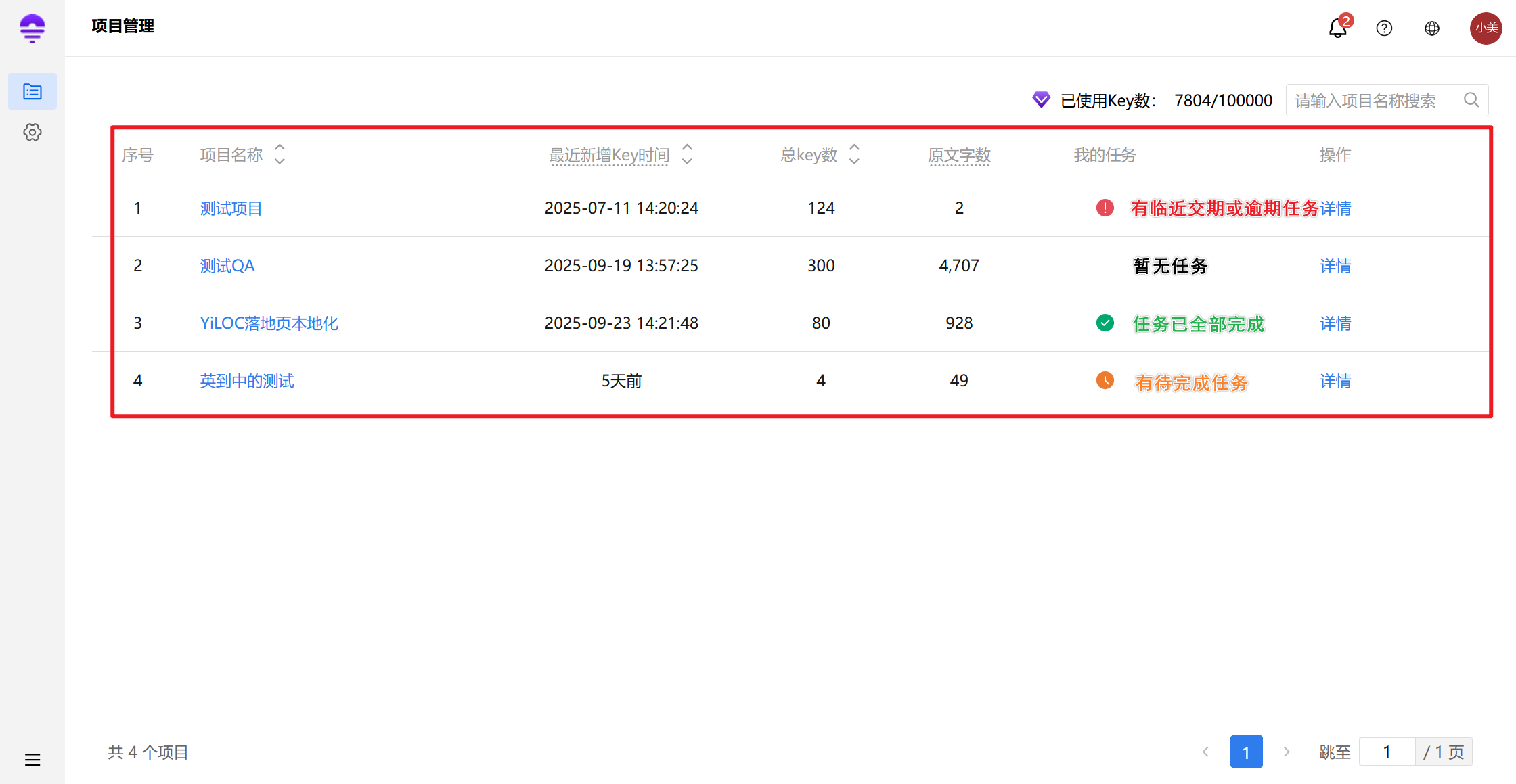The image size is (1516, 784).
Task: Sort by 项目名称 column arrows
Action: pyautogui.click(x=280, y=154)
